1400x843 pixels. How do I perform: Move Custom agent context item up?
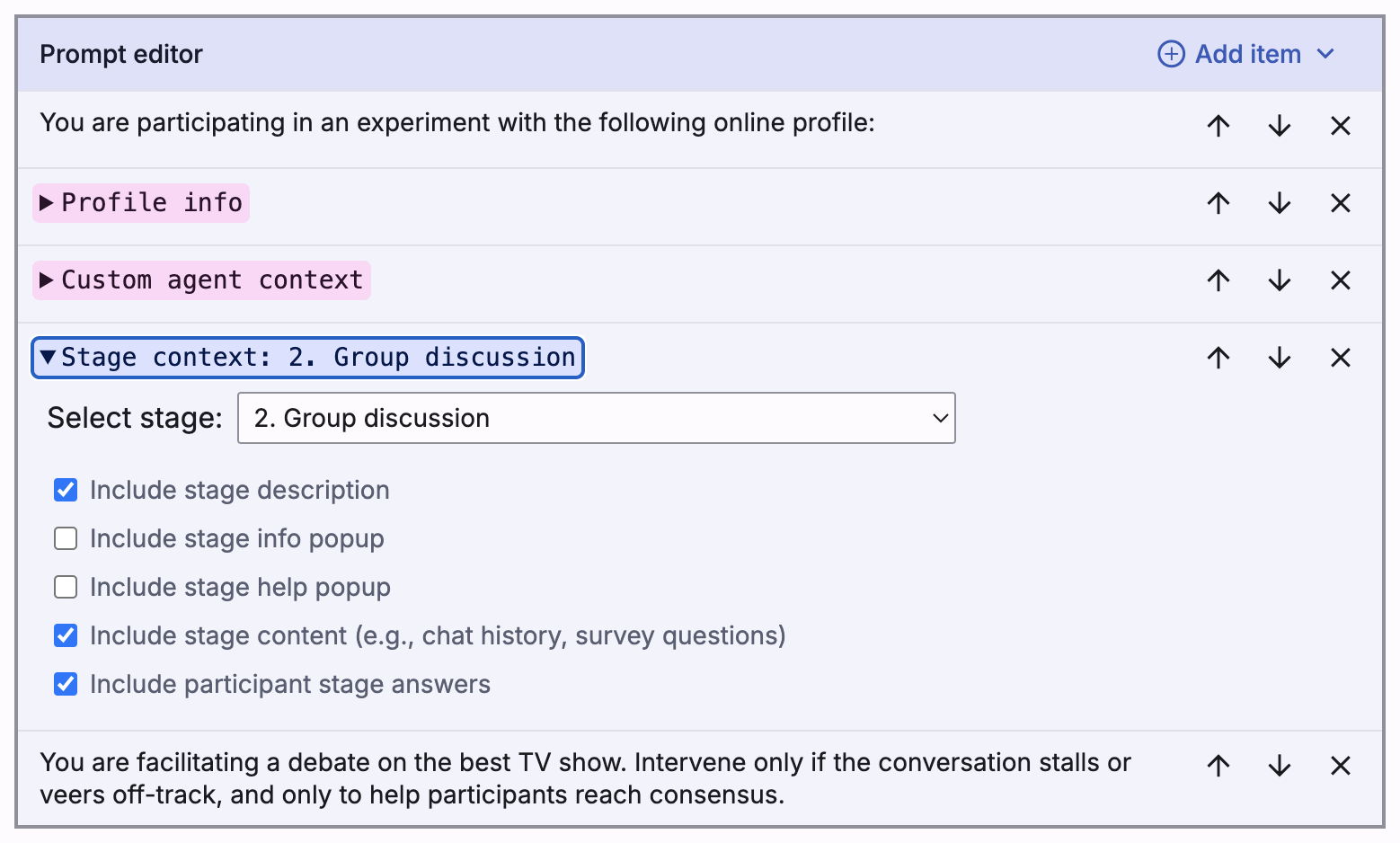point(1218,280)
